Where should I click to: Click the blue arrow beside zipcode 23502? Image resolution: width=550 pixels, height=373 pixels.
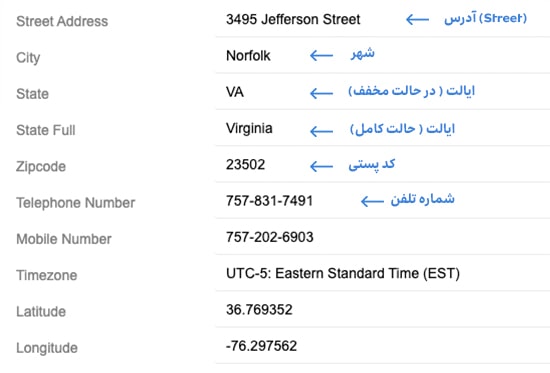click(x=321, y=166)
